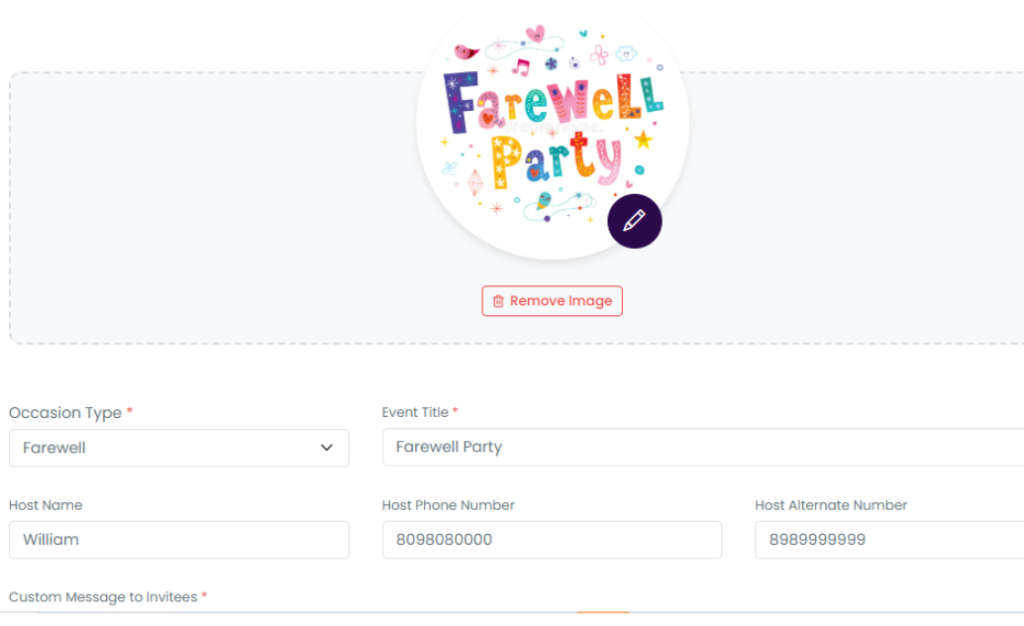Click the Host Alternate Number label
The width and height of the screenshot is (1024, 626).
click(831, 505)
